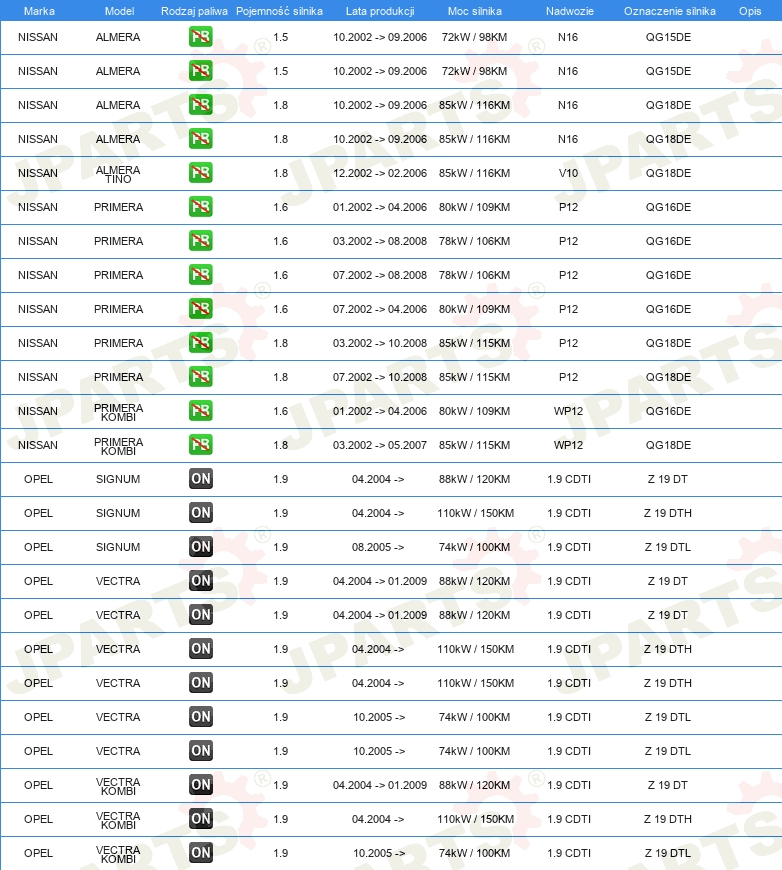Click petrol icon in PRIMERA KOMBI 1.8 row

pyautogui.click(x=200, y=444)
